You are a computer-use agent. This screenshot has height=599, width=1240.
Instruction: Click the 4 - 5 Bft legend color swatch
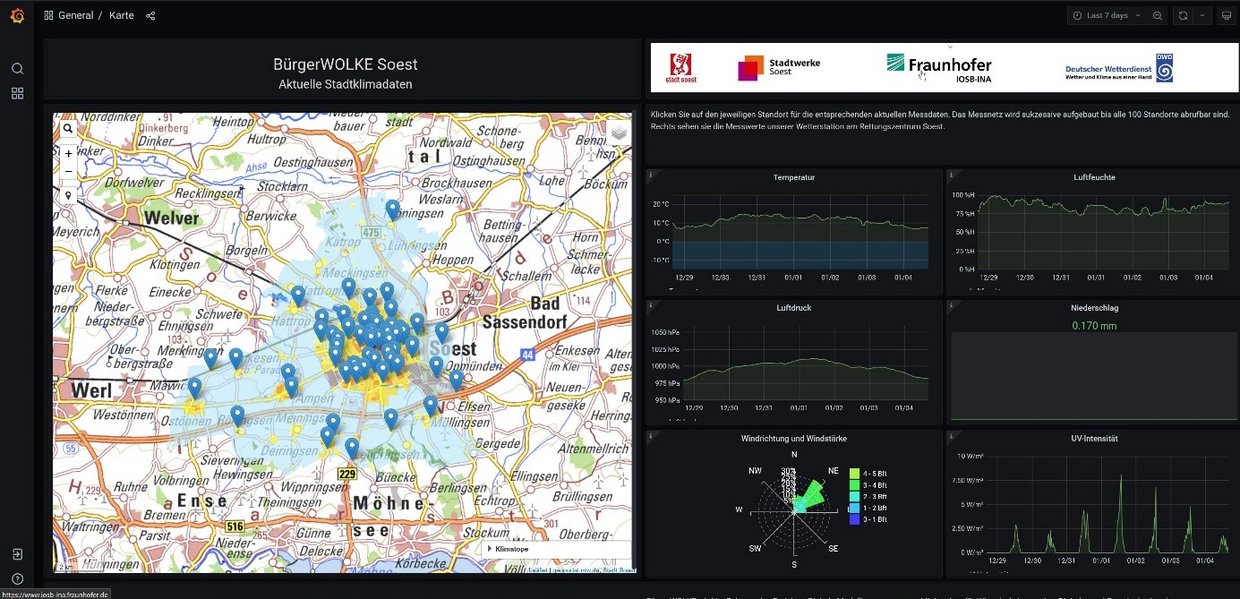coord(854,473)
